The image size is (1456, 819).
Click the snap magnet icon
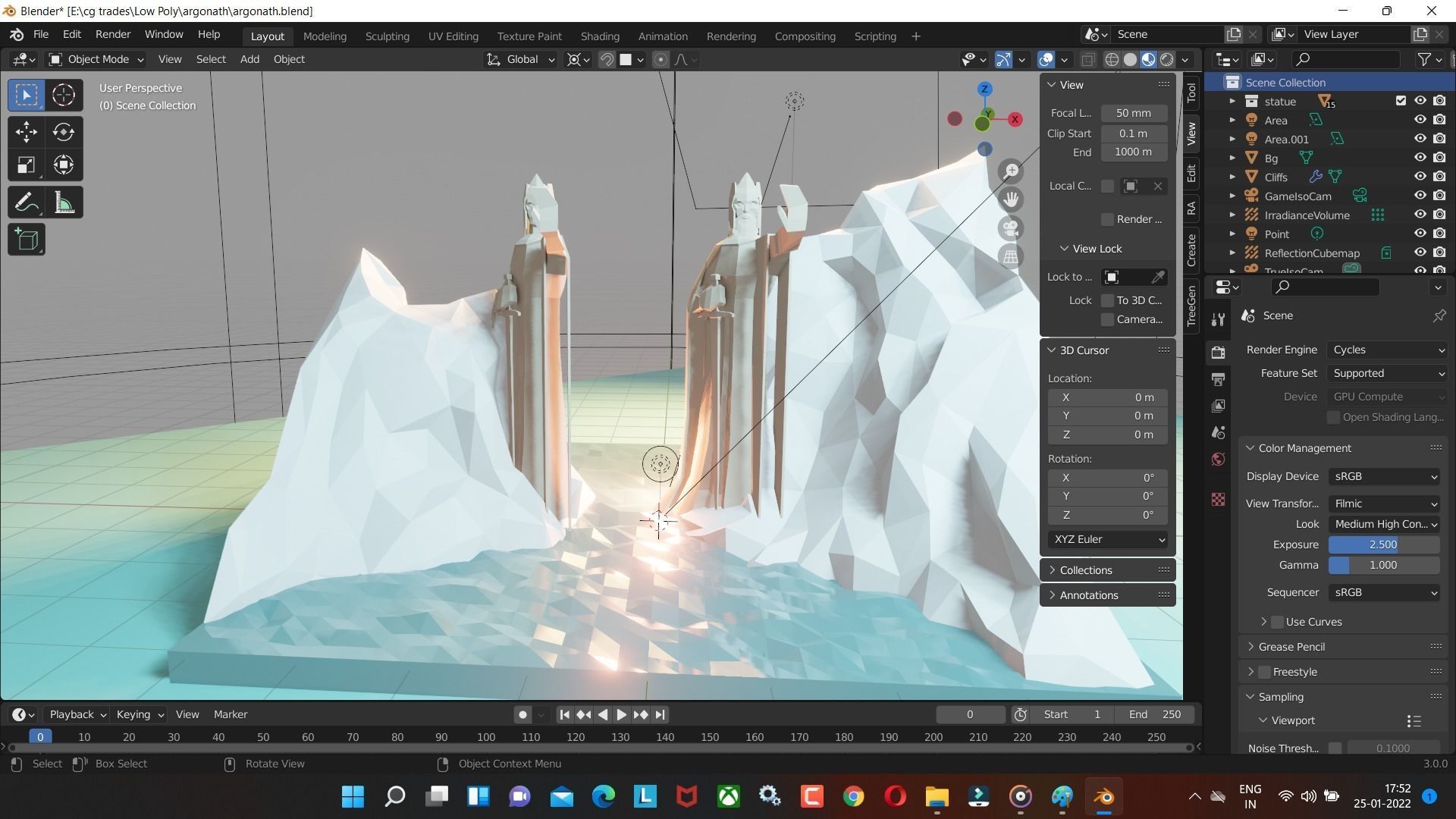(x=607, y=59)
